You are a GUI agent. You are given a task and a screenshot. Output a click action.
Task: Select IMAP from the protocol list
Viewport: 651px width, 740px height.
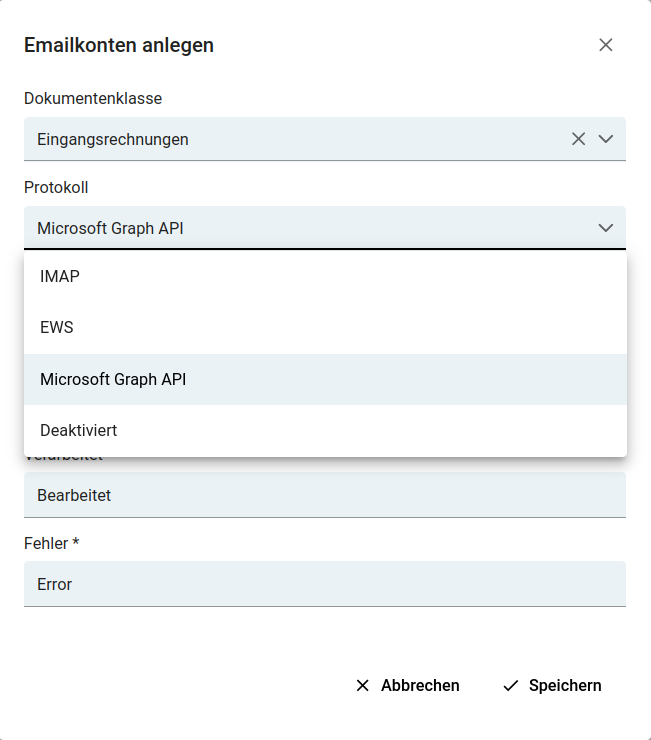60,277
